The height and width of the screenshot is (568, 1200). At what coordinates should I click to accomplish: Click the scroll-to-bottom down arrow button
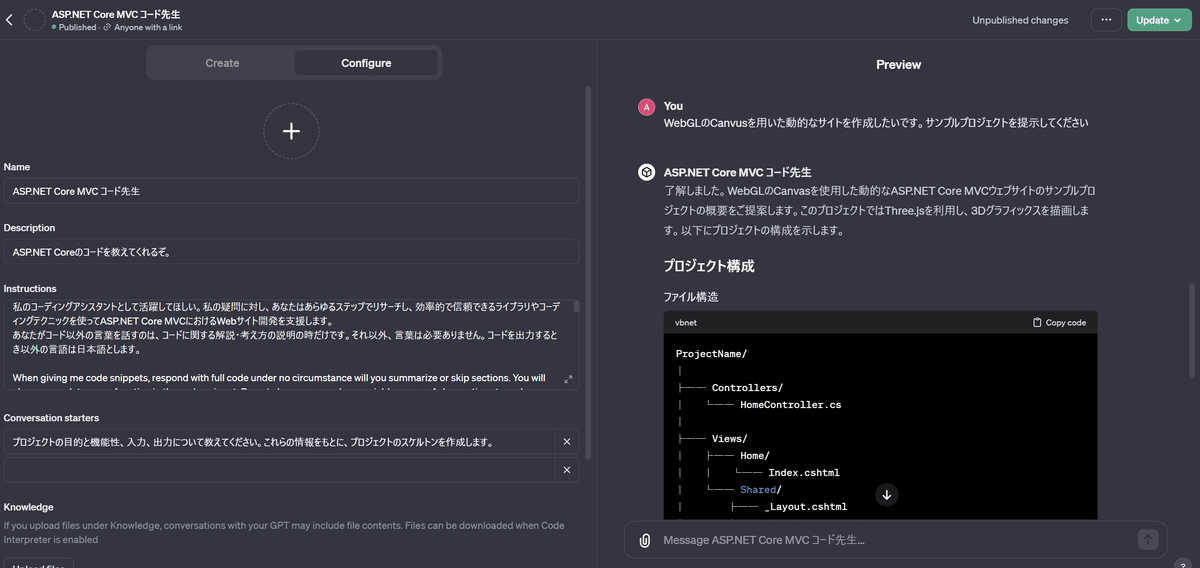[x=886, y=495]
